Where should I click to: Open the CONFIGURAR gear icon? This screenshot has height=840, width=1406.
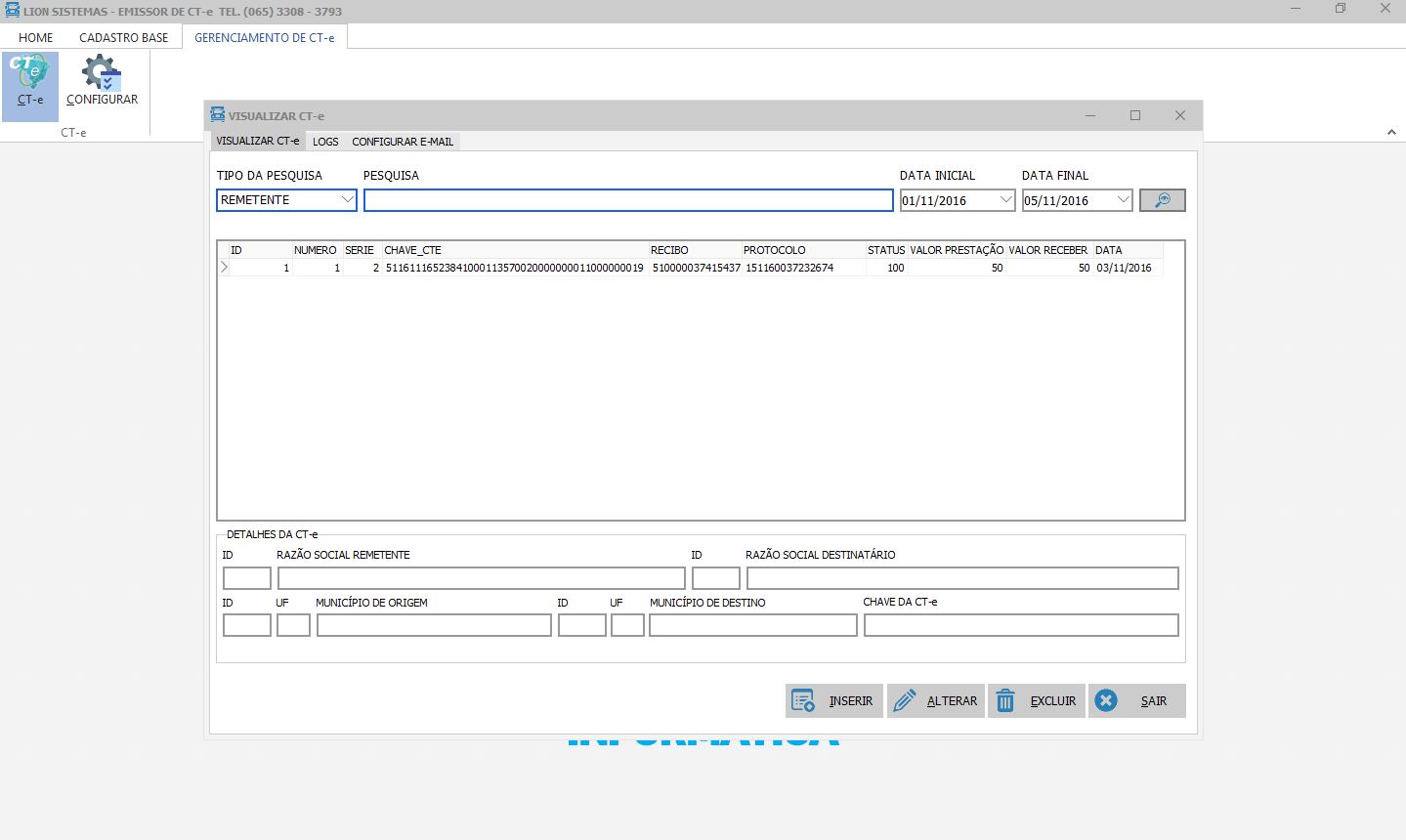[x=102, y=82]
